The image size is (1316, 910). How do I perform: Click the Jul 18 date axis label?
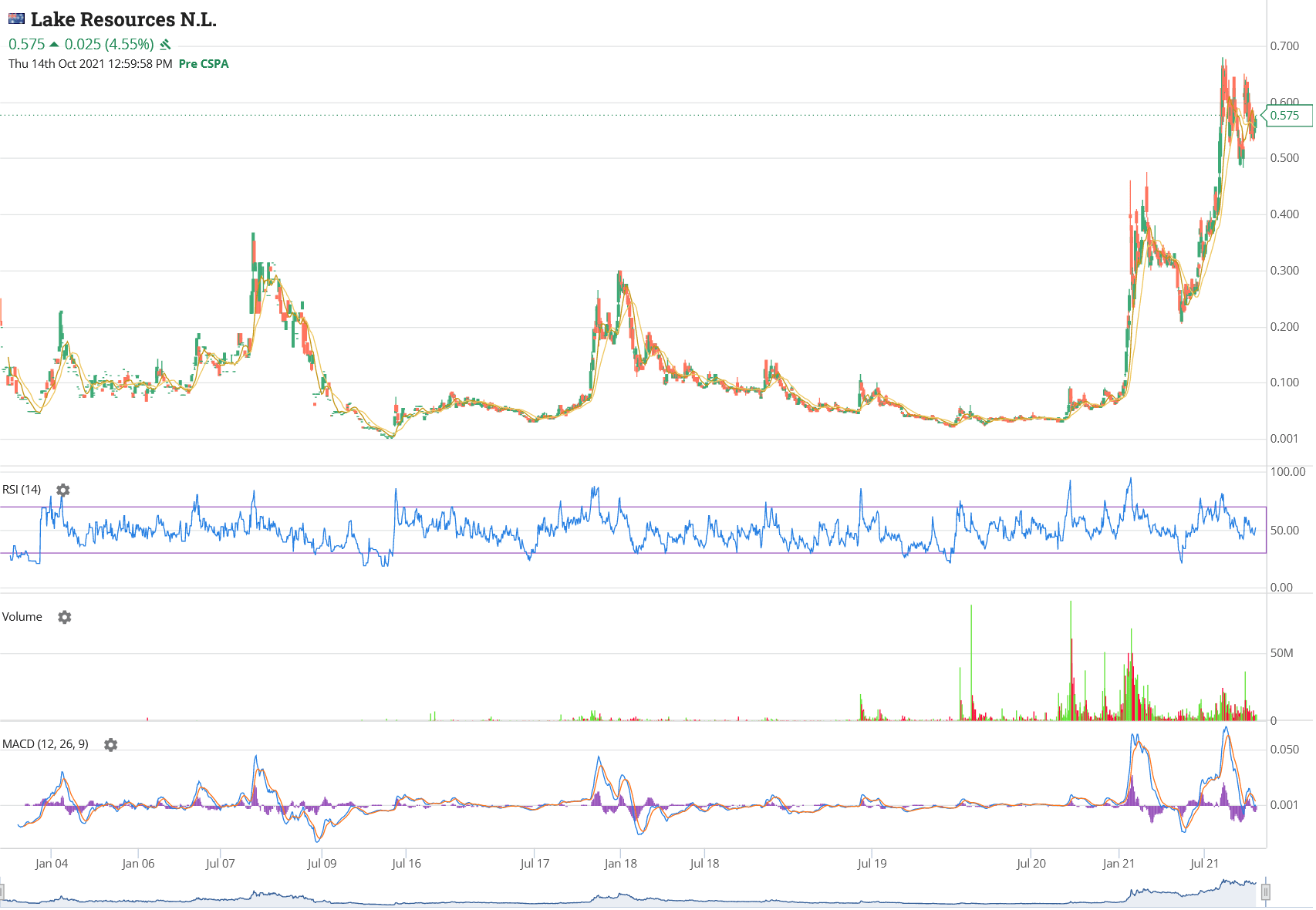point(704,864)
